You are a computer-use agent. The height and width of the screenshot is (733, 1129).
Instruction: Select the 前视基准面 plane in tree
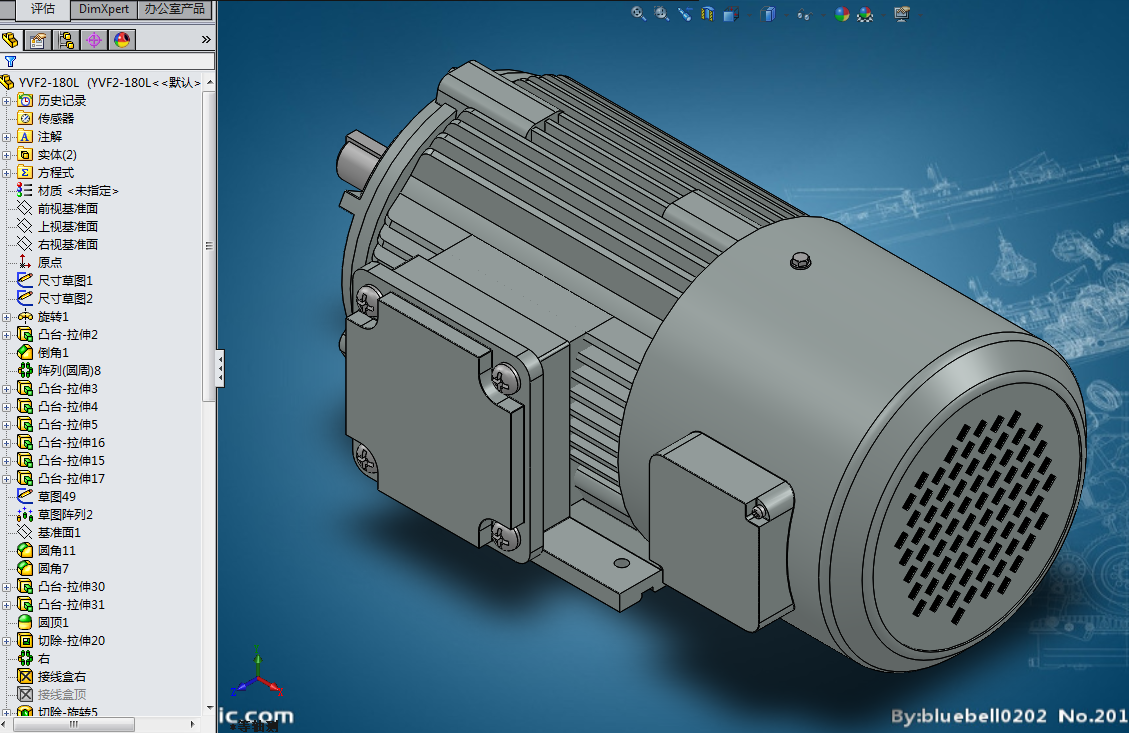tap(68, 208)
